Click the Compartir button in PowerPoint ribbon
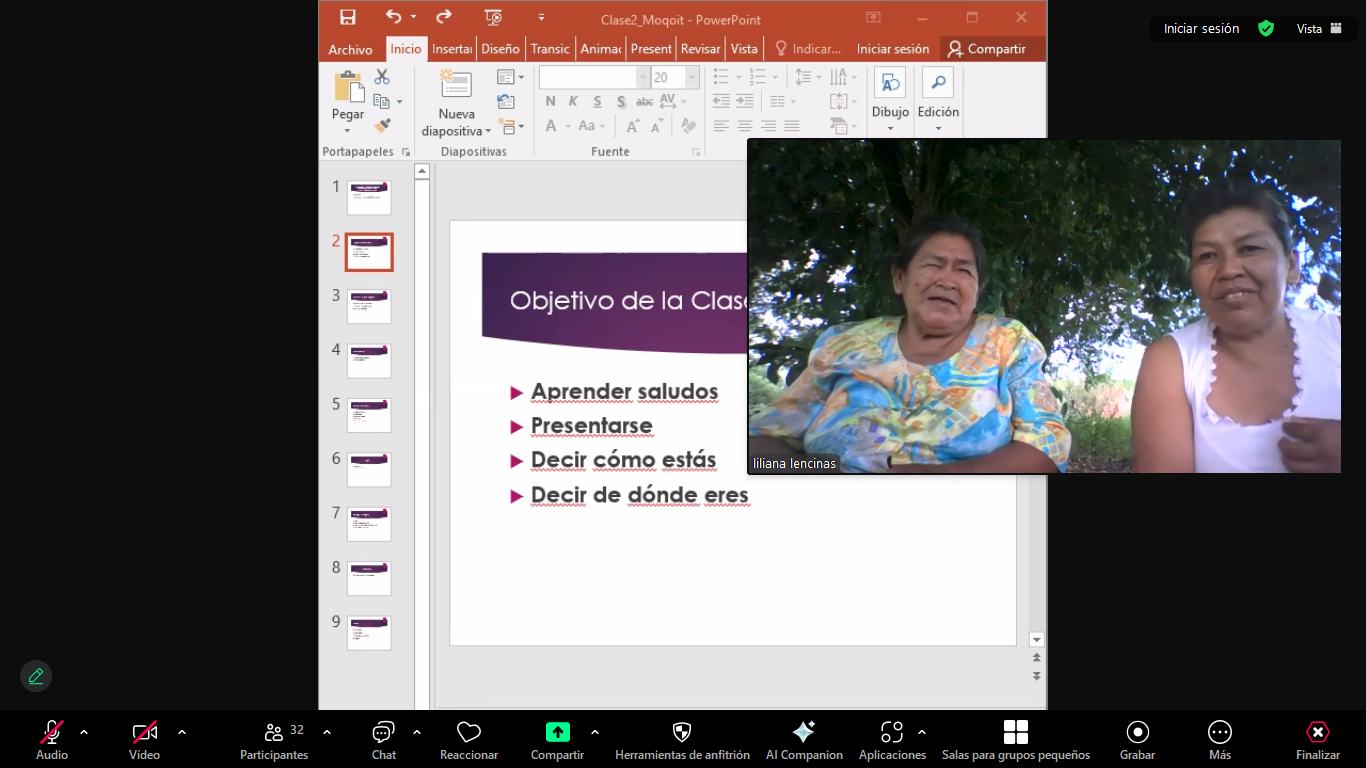 coord(986,49)
